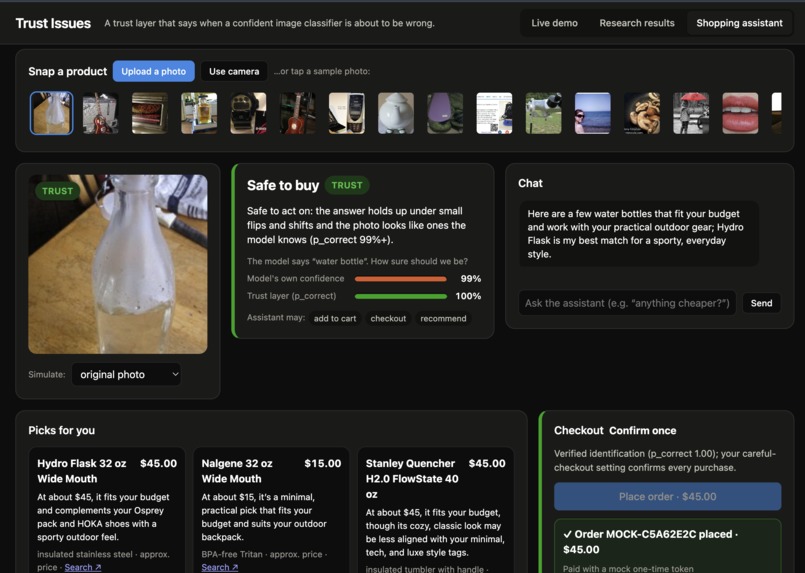Select the Hydro Flask 32 oz card title
Screen dimensions: 805x573
[82, 471]
